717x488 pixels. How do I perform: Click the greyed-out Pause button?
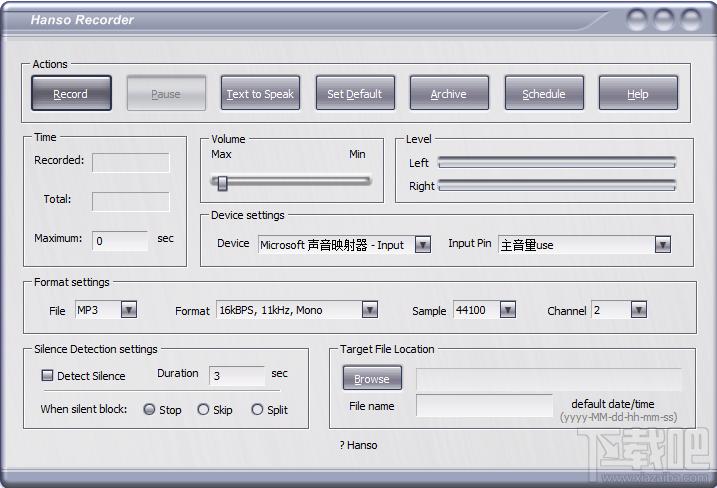tap(166, 93)
